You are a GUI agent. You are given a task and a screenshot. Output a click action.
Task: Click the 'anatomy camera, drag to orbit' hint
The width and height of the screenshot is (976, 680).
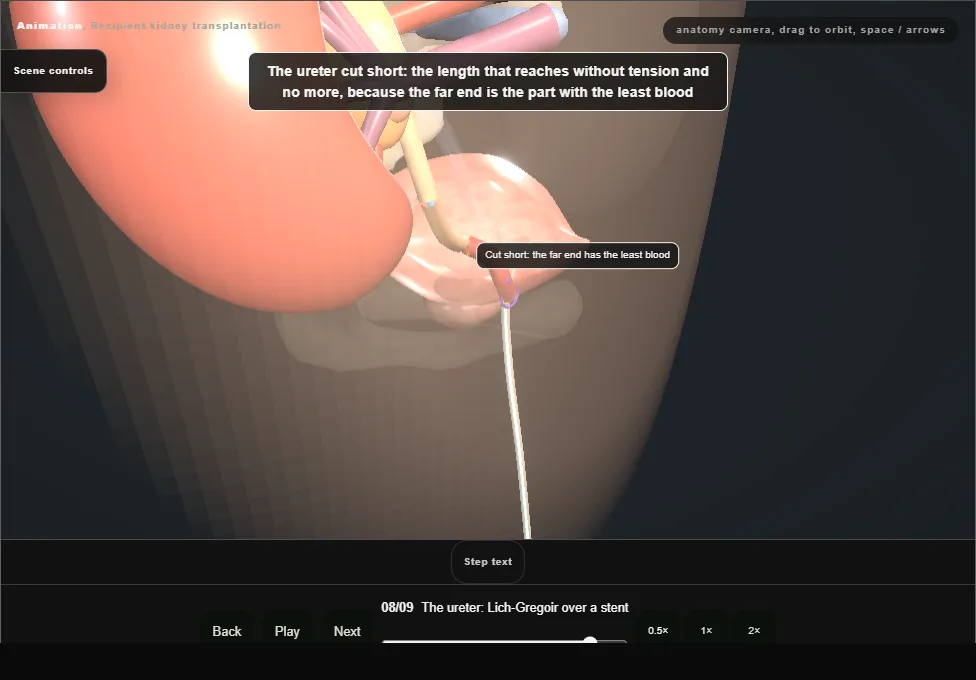(810, 30)
